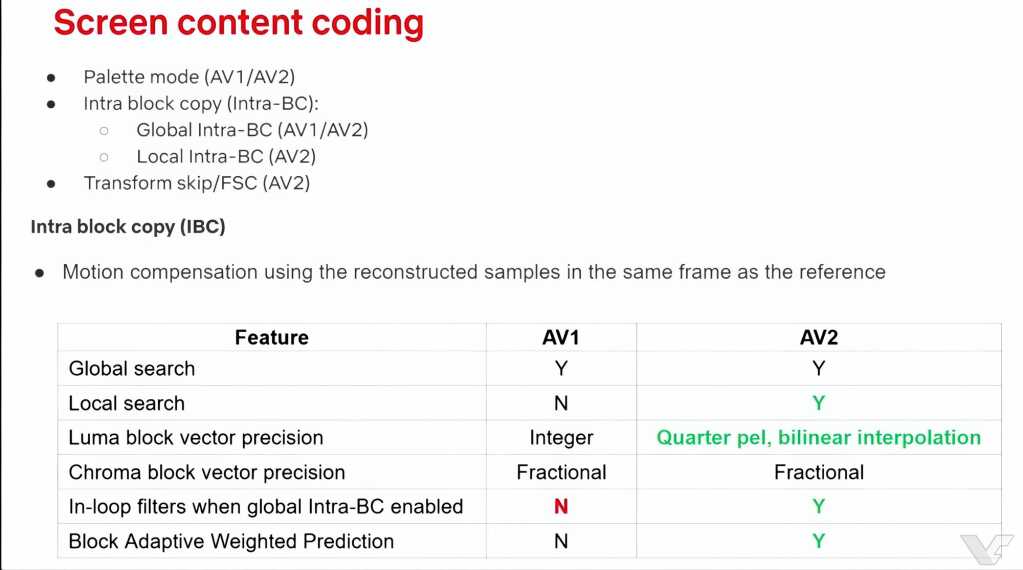The height and width of the screenshot is (570, 1023).
Task: Click the "AV2" table column header
Action: [x=818, y=338]
